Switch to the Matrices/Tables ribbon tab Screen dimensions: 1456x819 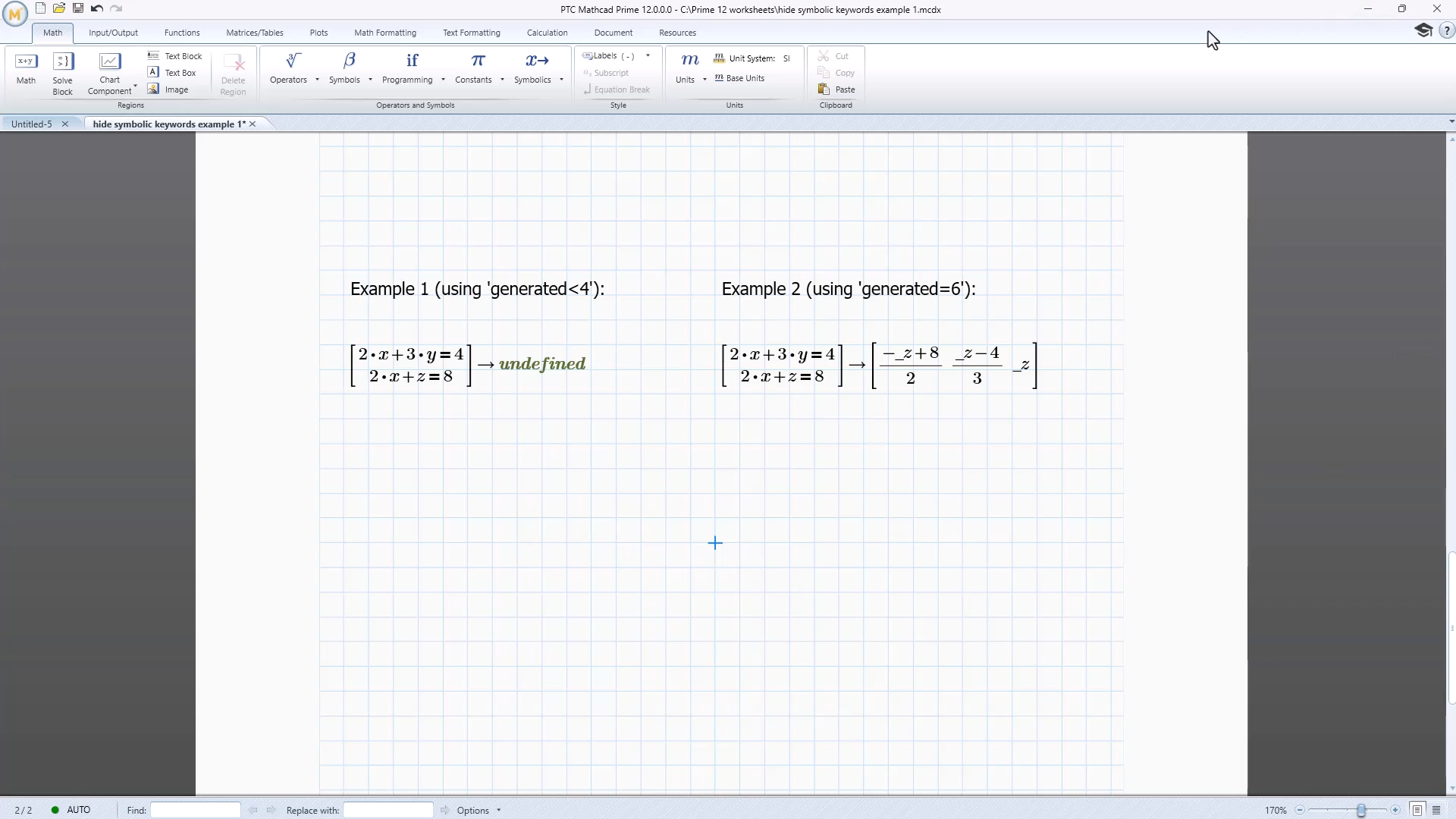tap(255, 33)
